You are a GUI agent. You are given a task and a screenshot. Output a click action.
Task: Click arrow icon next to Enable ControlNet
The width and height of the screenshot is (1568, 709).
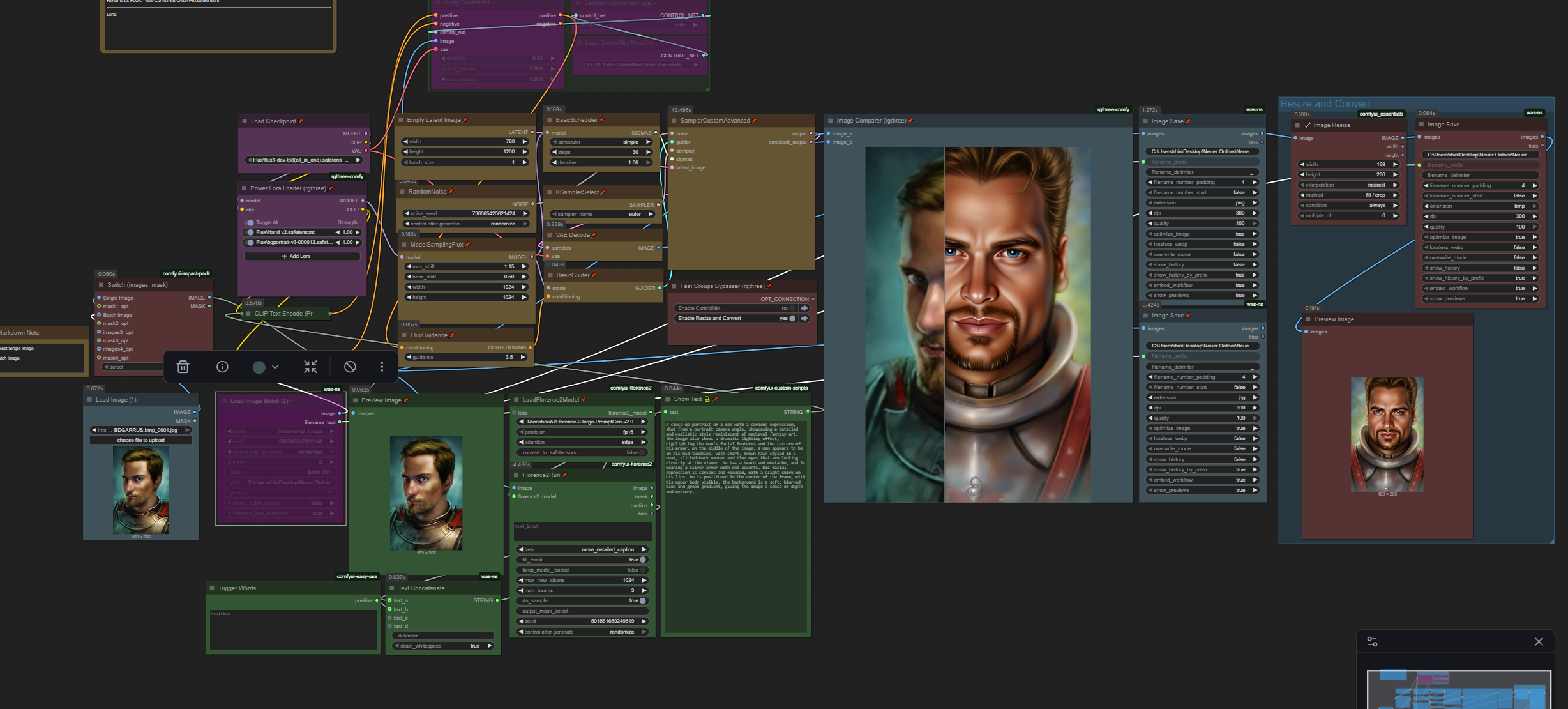804,308
